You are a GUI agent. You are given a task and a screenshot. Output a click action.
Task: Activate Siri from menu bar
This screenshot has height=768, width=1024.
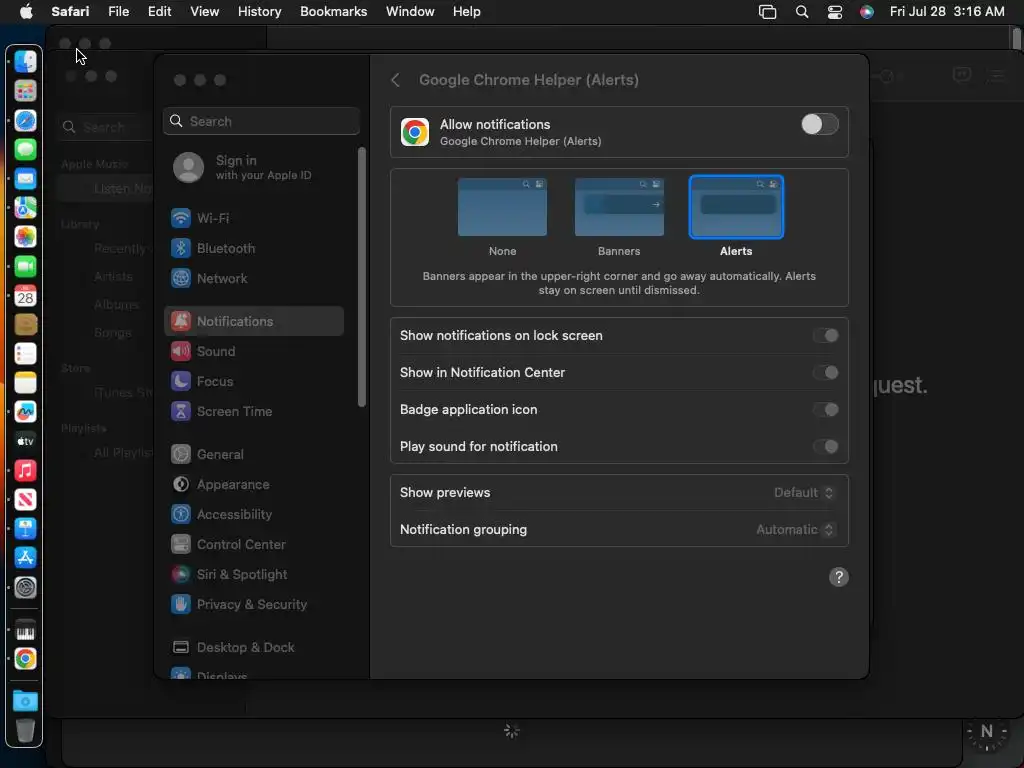click(867, 12)
